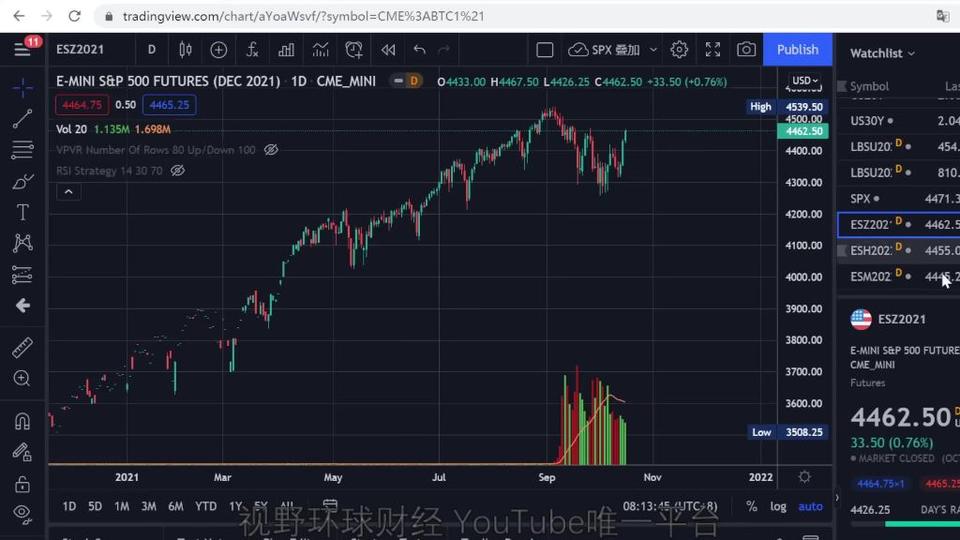This screenshot has height=540, width=960.
Task: Collapse the right sidebar panel arrow
Action: click(836, 498)
